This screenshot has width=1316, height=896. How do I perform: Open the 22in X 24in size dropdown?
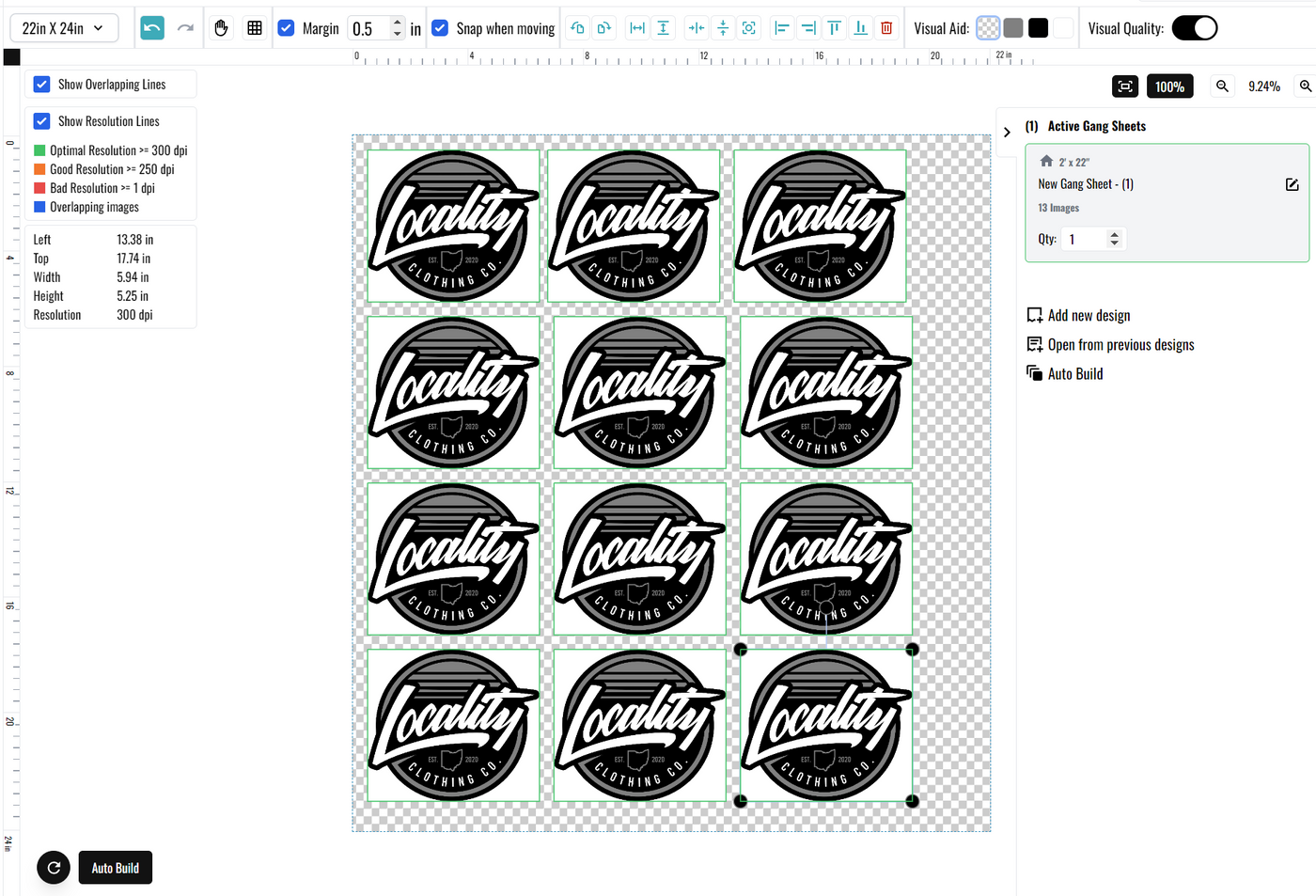click(x=63, y=27)
